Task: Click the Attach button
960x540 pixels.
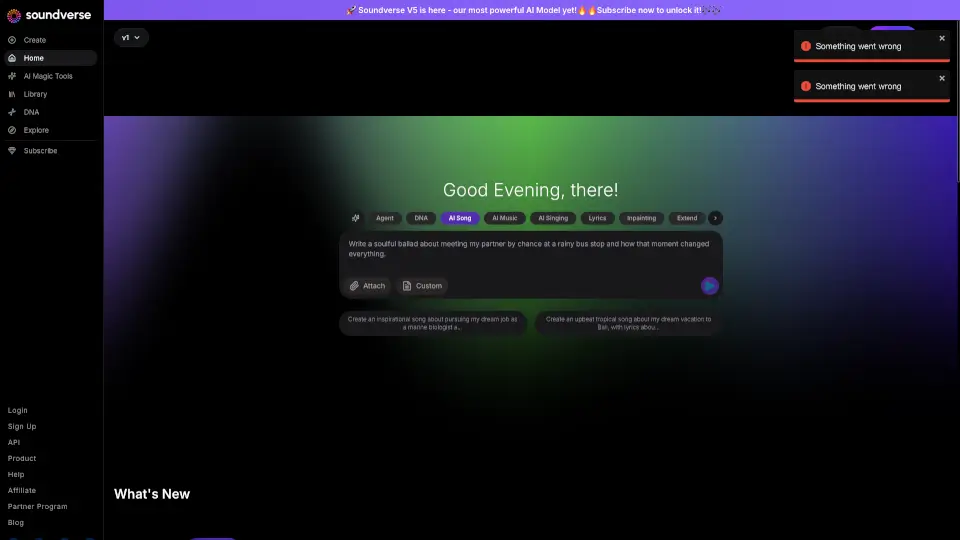Action: click(x=367, y=286)
